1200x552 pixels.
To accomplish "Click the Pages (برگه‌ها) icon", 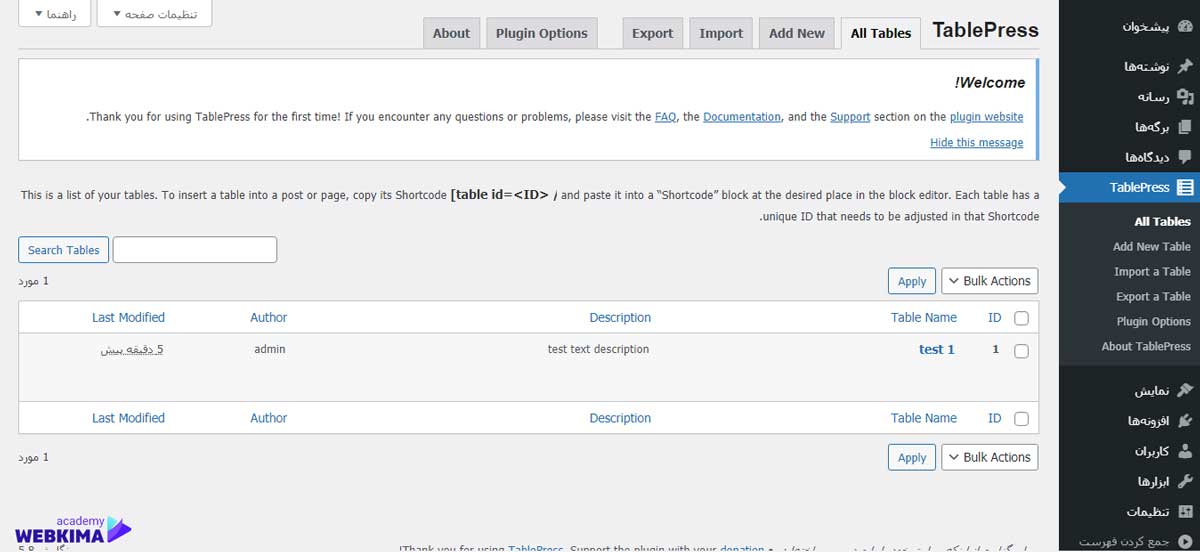I will 1185,127.
